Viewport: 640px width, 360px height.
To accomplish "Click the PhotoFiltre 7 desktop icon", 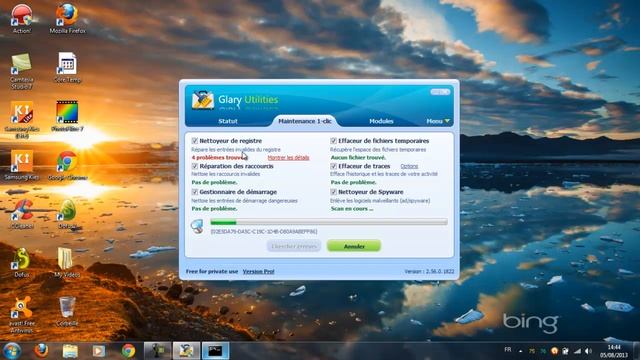I will click(67, 116).
